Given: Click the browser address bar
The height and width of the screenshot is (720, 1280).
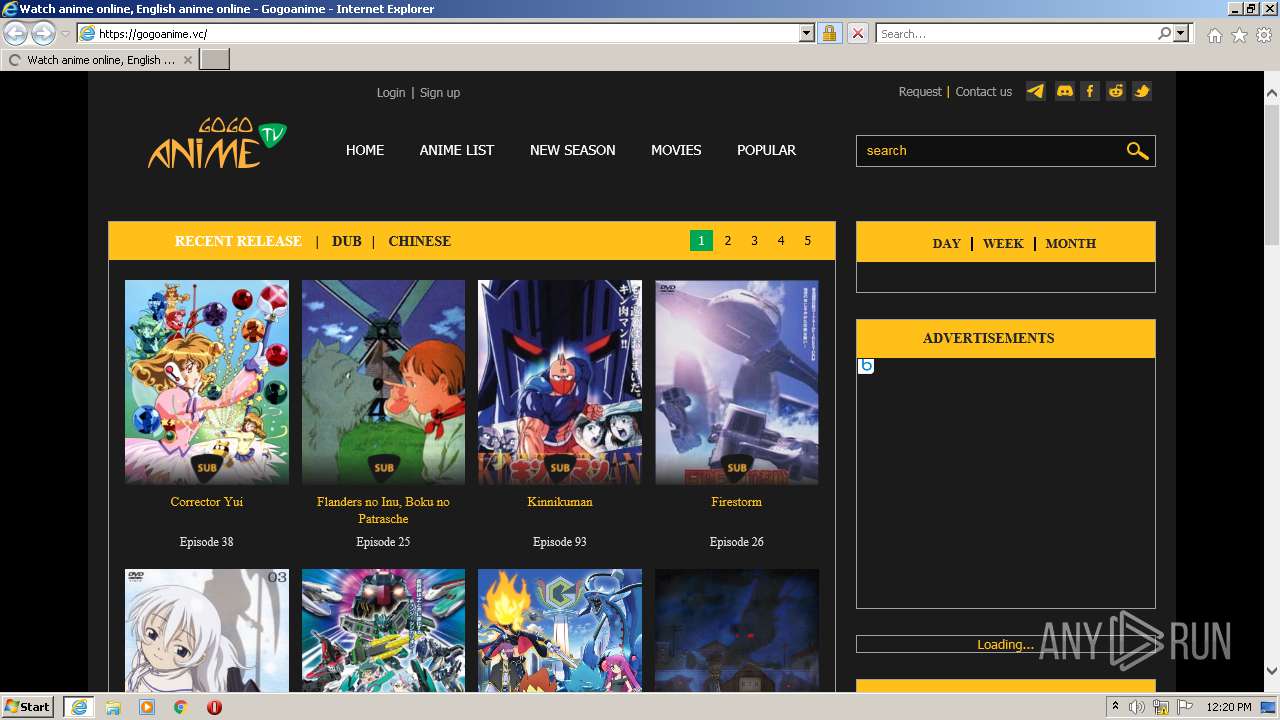Looking at the screenshot, I should click(448, 33).
